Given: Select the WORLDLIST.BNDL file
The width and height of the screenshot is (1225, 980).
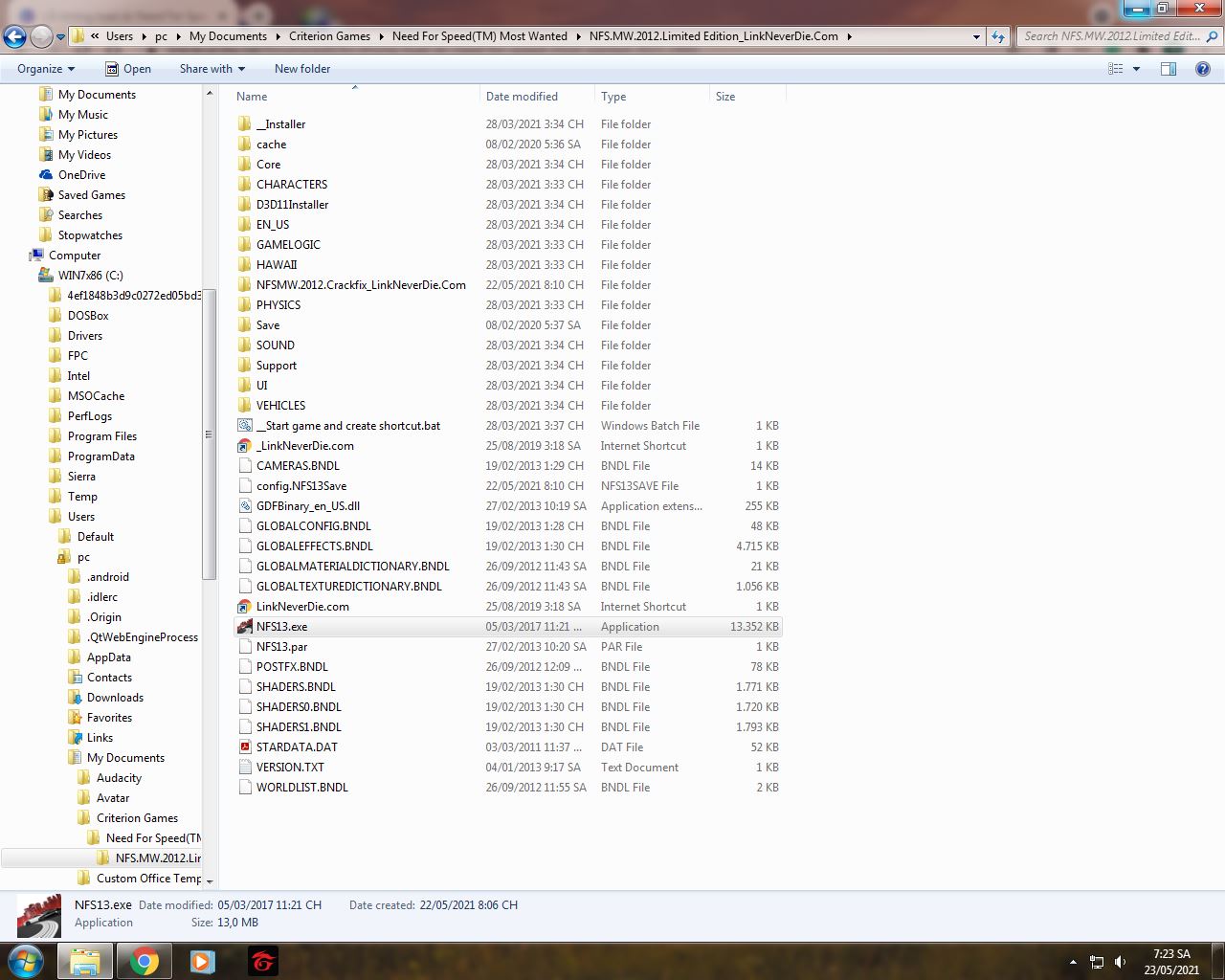Looking at the screenshot, I should [302, 788].
